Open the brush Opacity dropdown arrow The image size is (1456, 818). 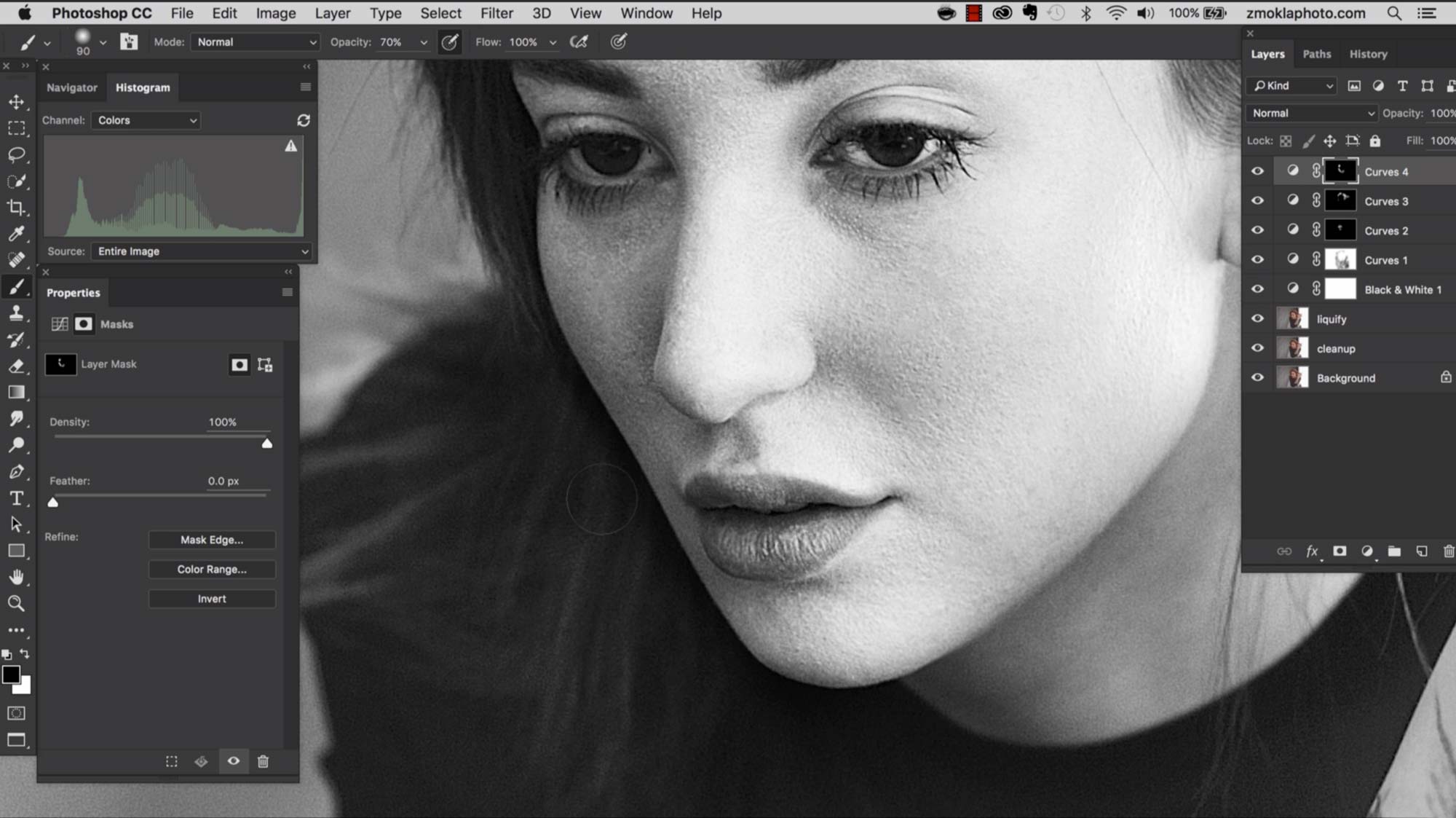(x=424, y=42)
